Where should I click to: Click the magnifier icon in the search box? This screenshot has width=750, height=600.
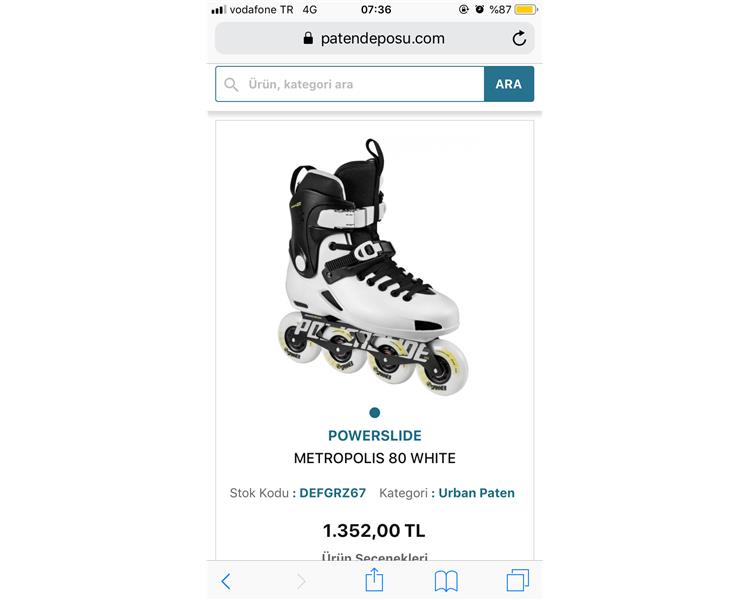point(232,84)
